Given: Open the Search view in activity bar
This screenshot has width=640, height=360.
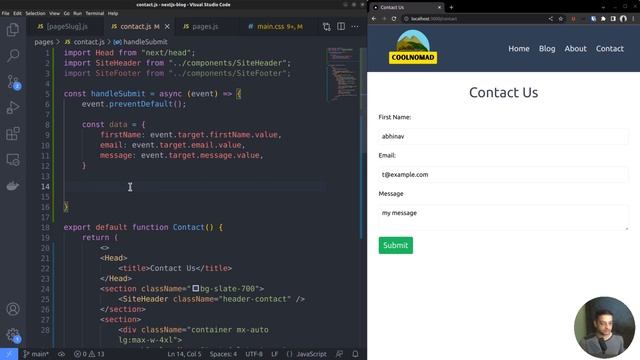Looking at the screenshot, I should click(x=13, y=56).
